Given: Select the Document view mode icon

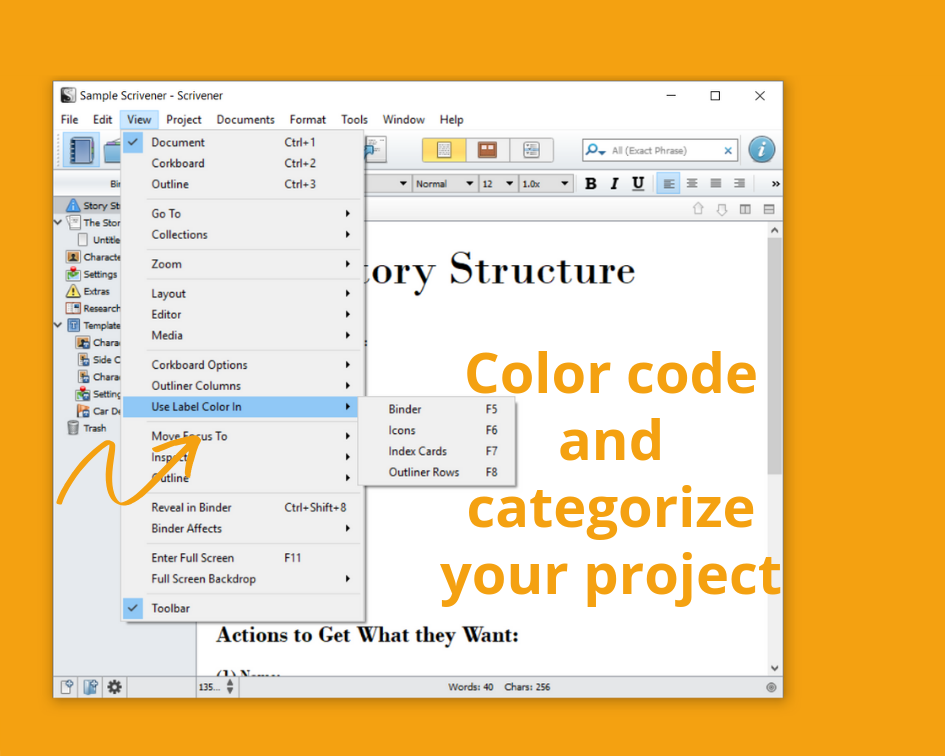Looking at the screenshot, I should (444, 150).
